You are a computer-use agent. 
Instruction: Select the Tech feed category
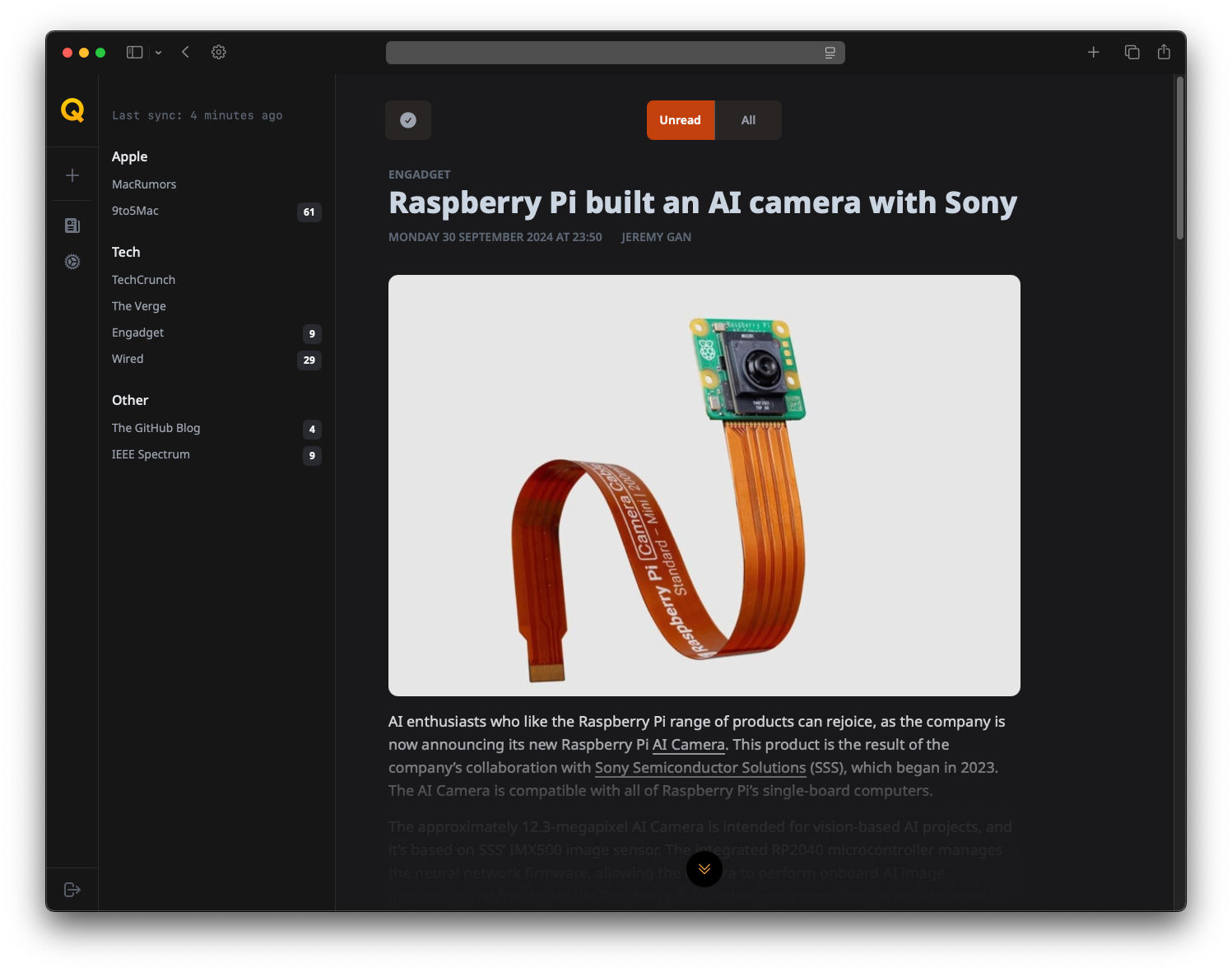pos(126,252)
